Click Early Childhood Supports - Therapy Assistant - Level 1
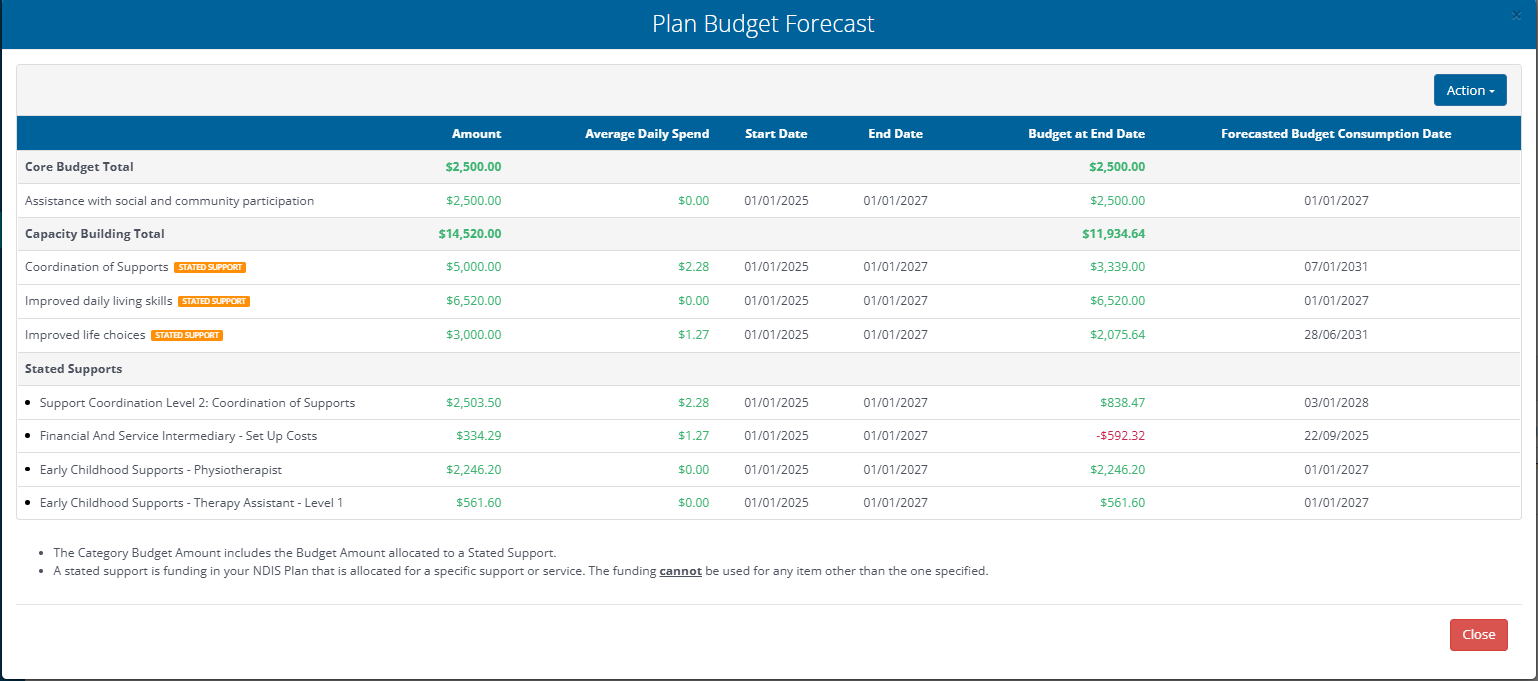Viewport: 1538px width, 681px height. [191, 503]
